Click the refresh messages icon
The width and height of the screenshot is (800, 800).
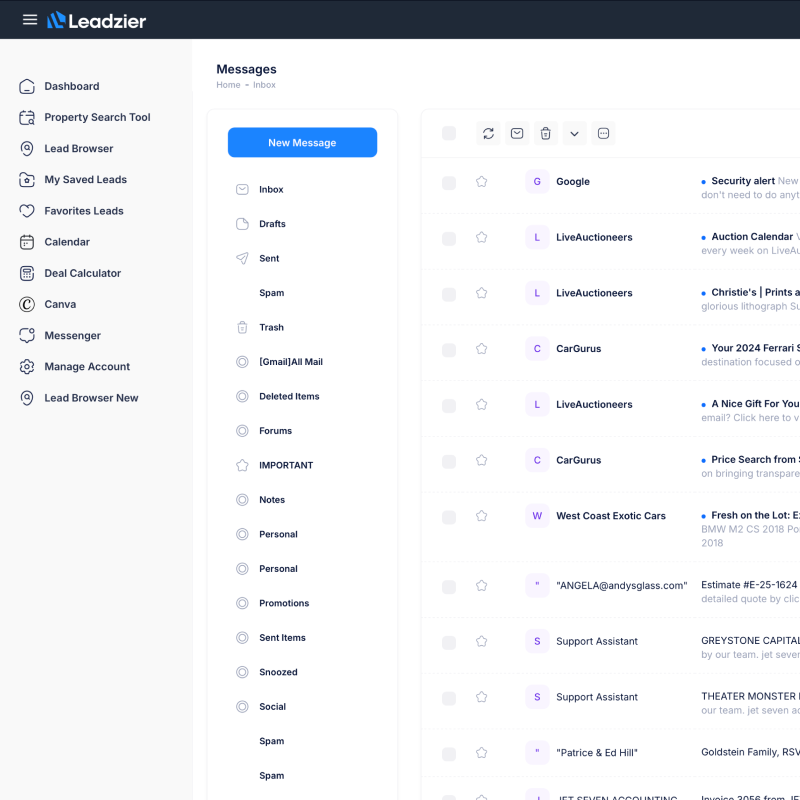pyautogui.click(x=488, y=133)
